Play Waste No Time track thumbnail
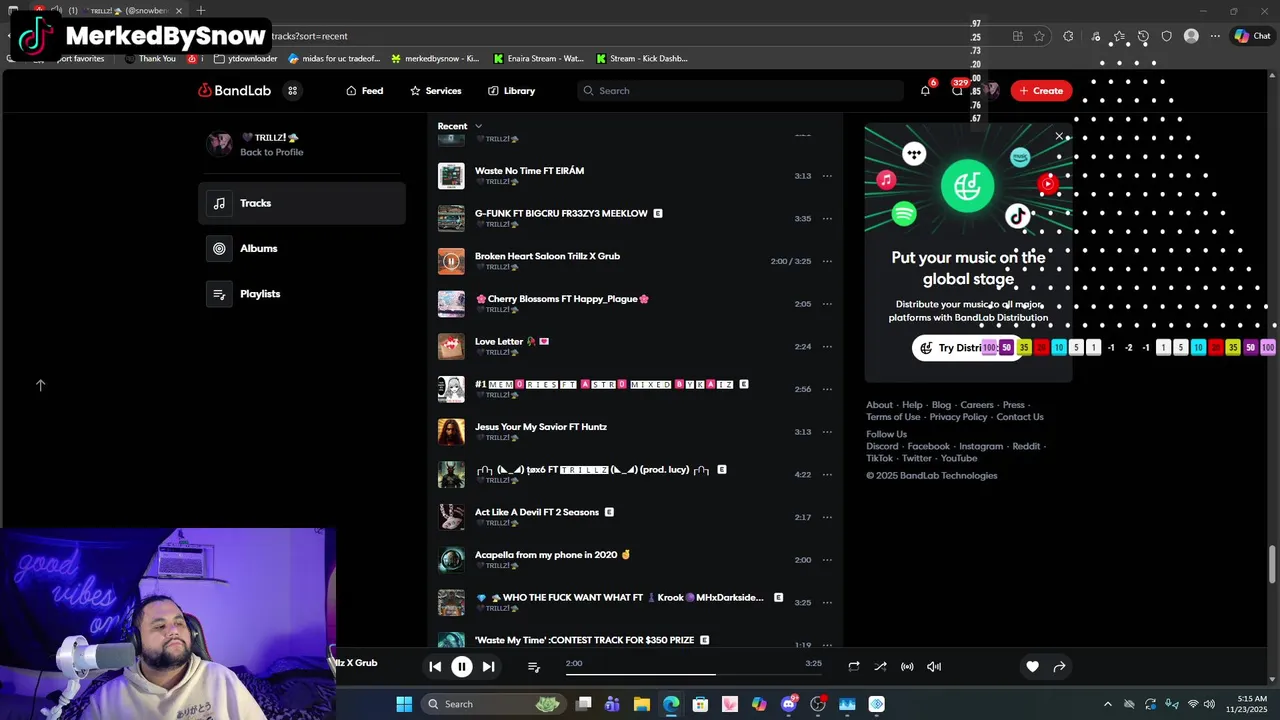Screen dimensions: 1280x720 pos(451,176)
